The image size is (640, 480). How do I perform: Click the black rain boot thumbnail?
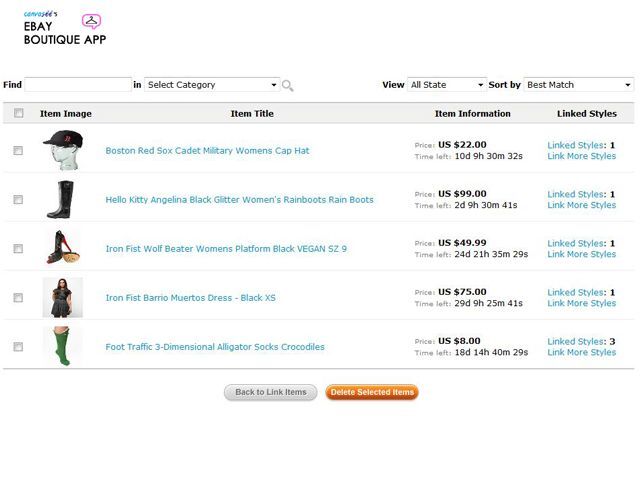61,199
